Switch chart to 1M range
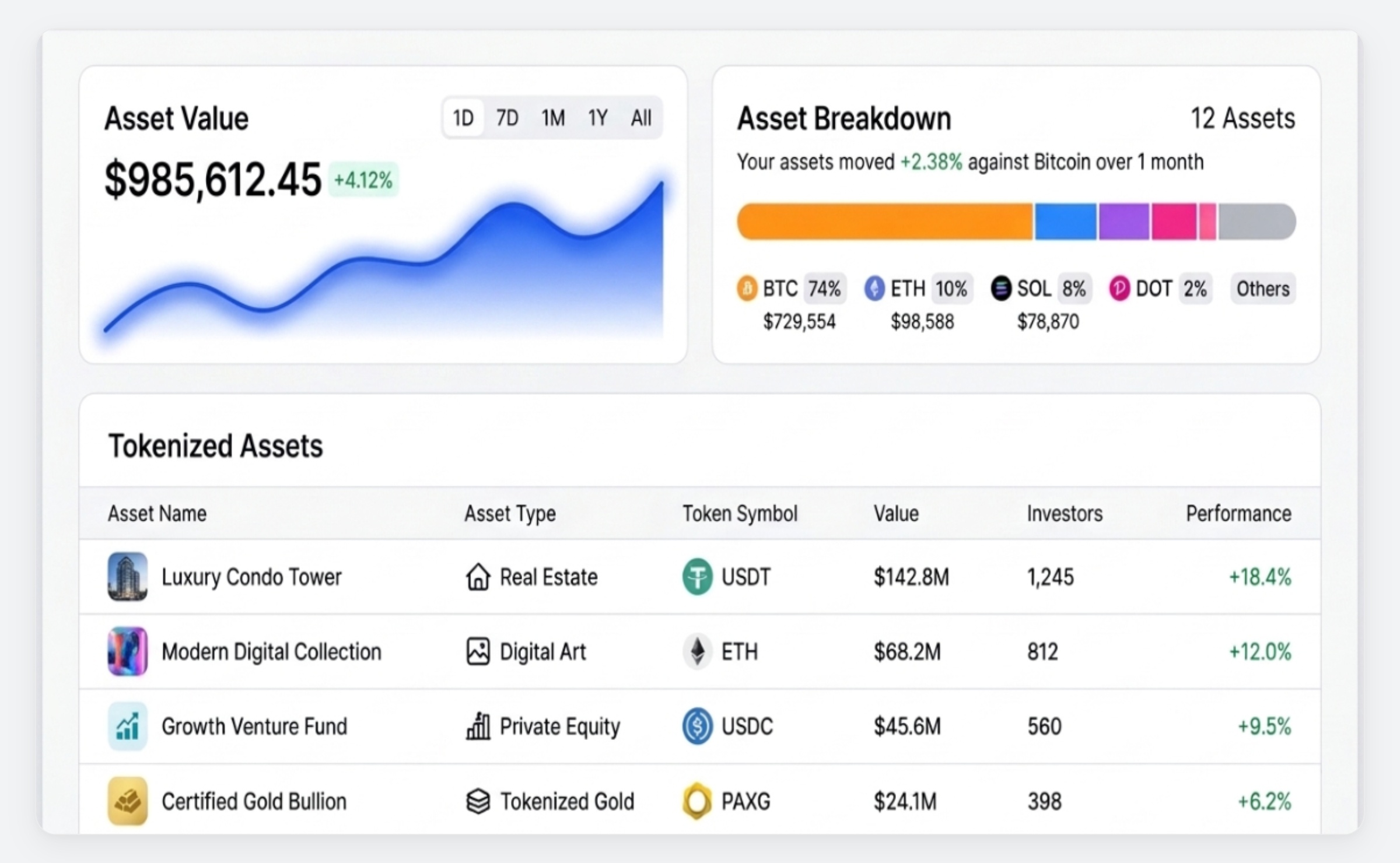Screen dimensions: 1400x863 (553, 118)
